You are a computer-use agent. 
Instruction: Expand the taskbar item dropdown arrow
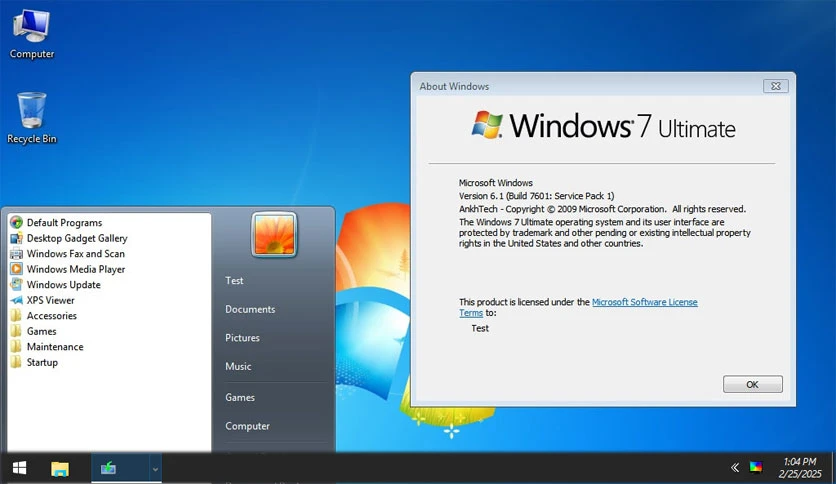pos(155,469)
